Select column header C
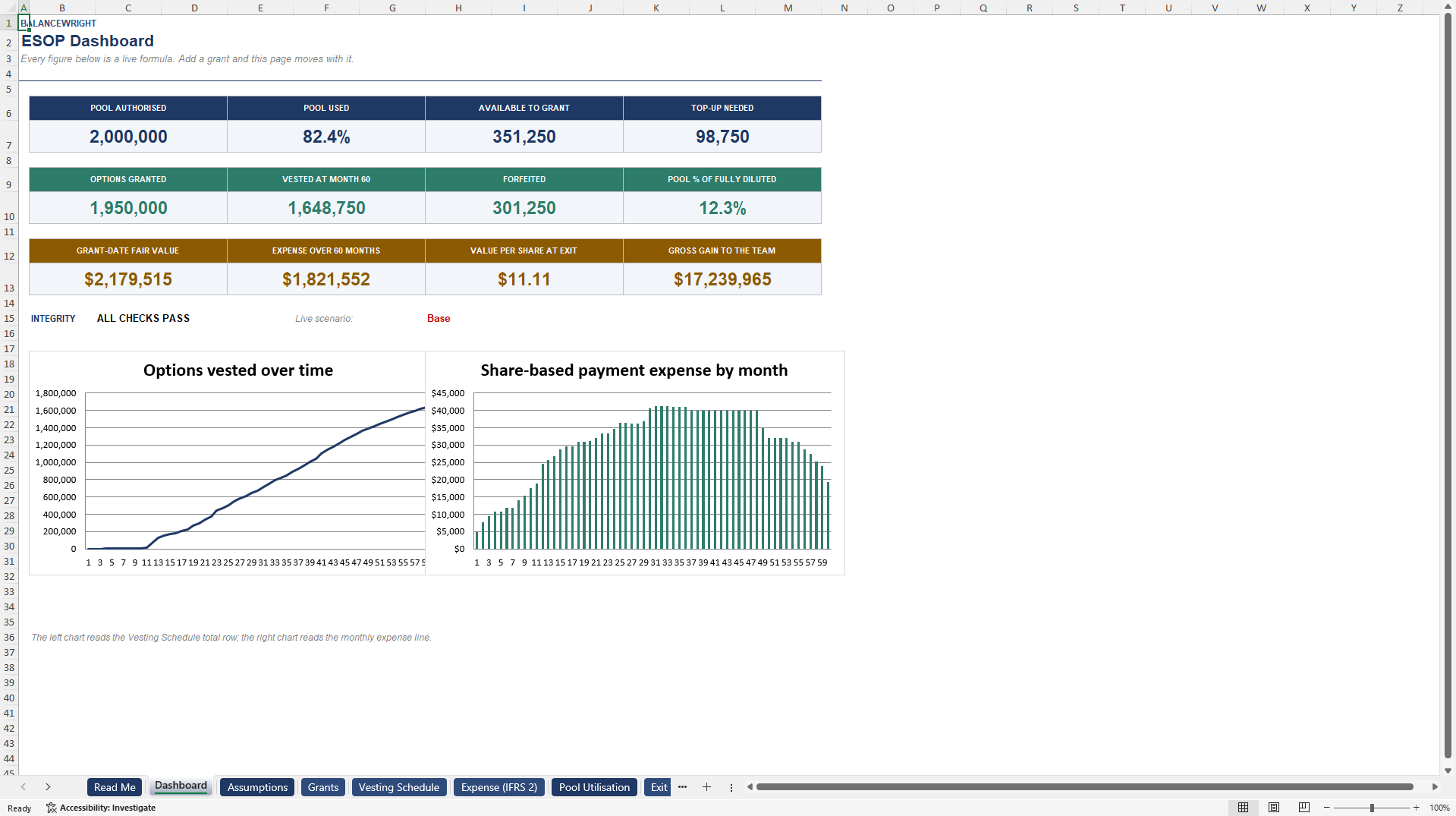The image size is (1456, 816). pos(128,8)
